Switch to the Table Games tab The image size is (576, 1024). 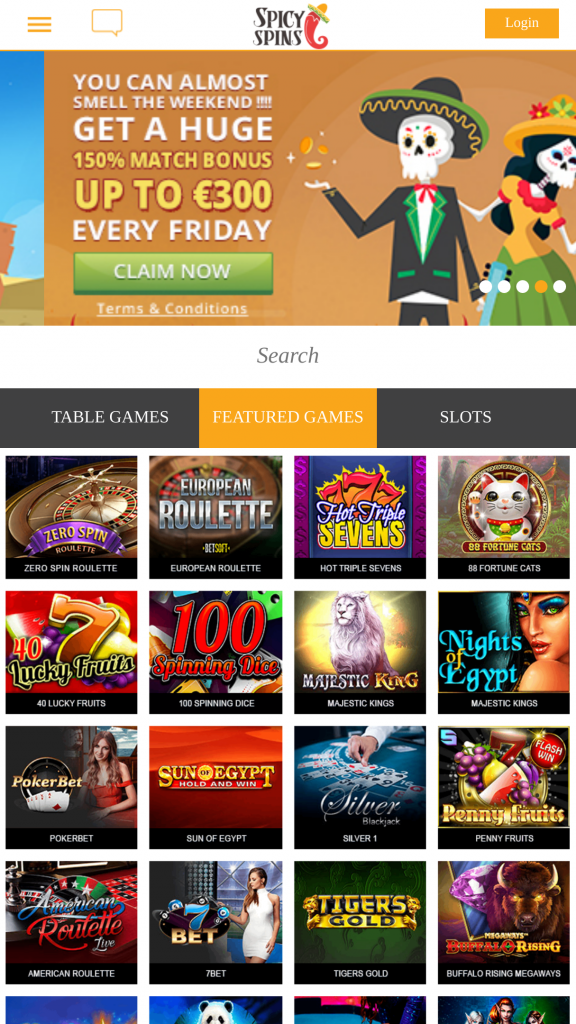click(x=110, y=417)
